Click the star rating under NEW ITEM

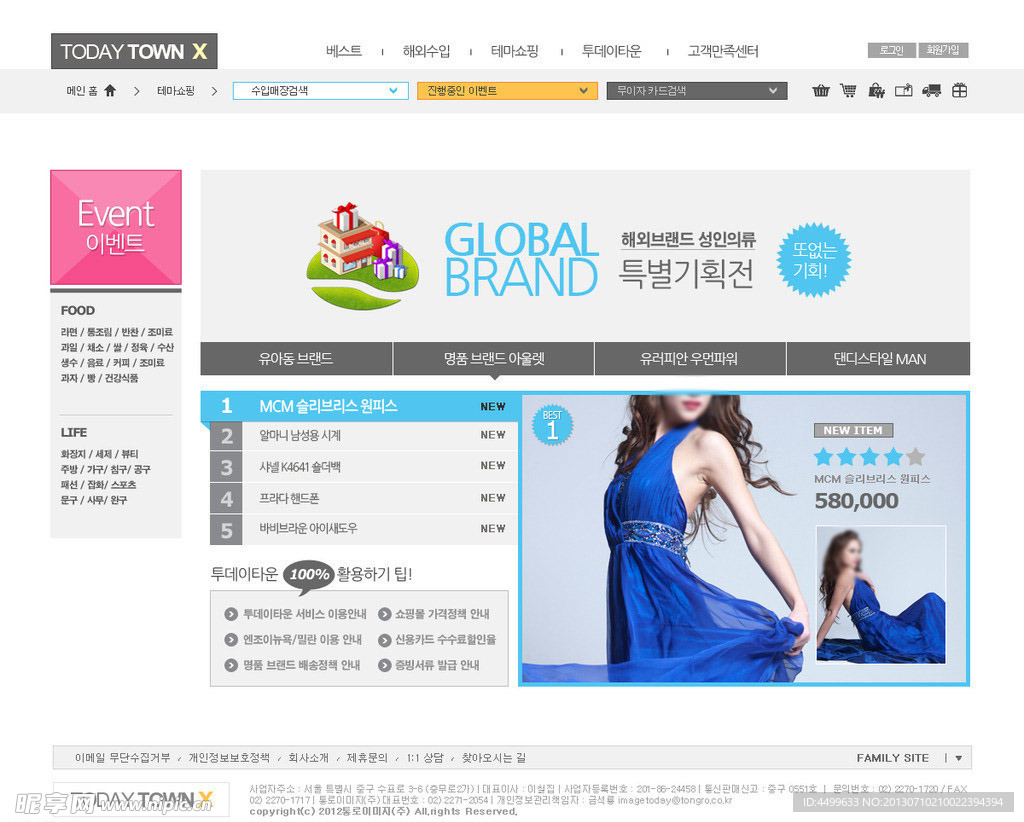click(869, 456)
